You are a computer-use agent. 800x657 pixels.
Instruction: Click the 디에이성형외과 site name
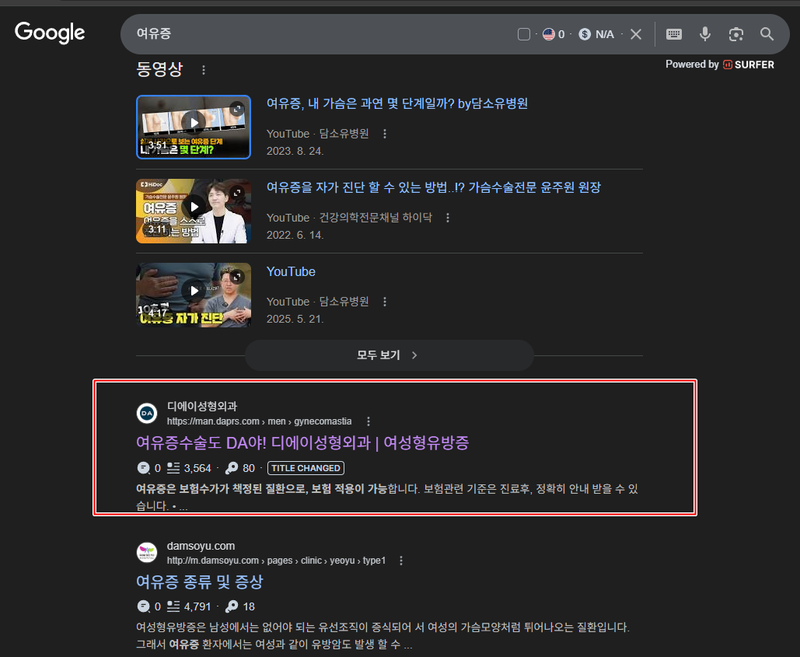click(202, 407)
